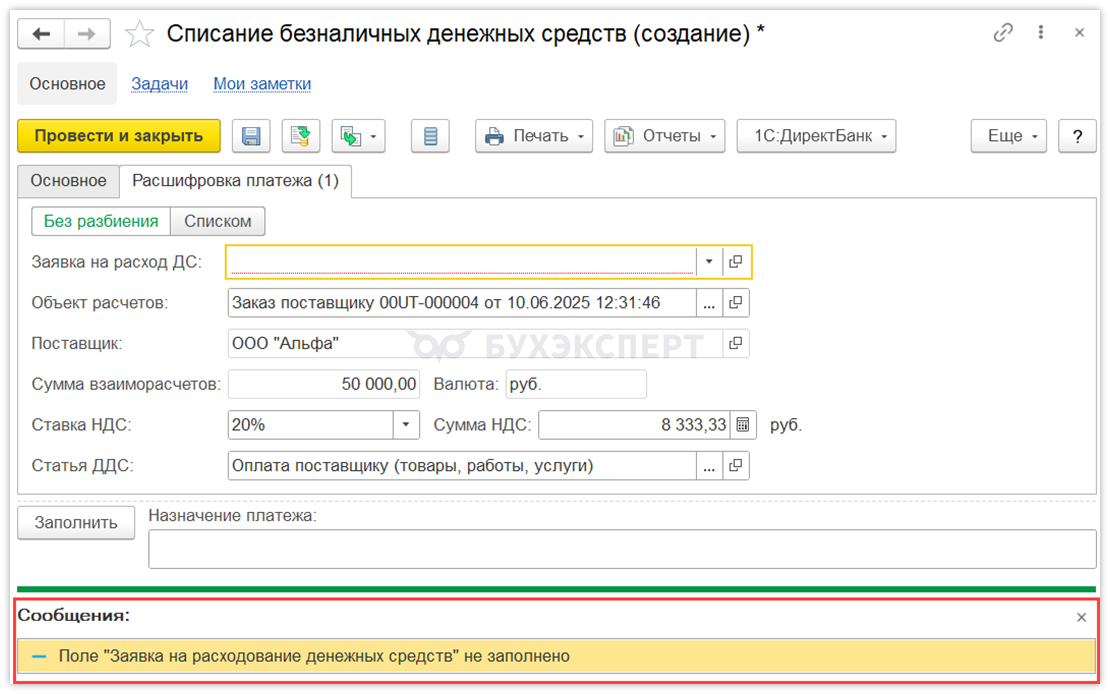This screenshot has height=694, width=1110.
Task: Open the Задачи link
Action: (x=160, y=84)
